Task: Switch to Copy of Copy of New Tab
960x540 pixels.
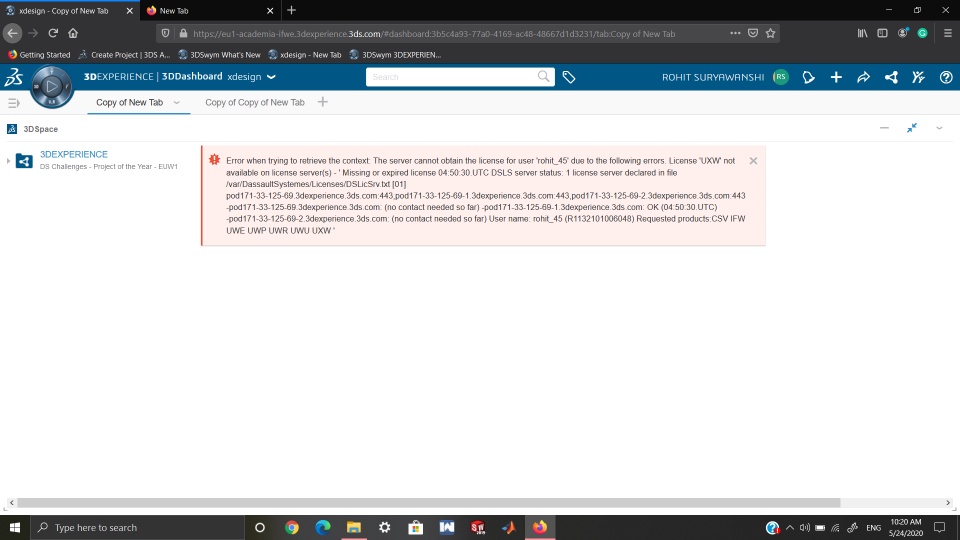Action: [x=255, y=102]
